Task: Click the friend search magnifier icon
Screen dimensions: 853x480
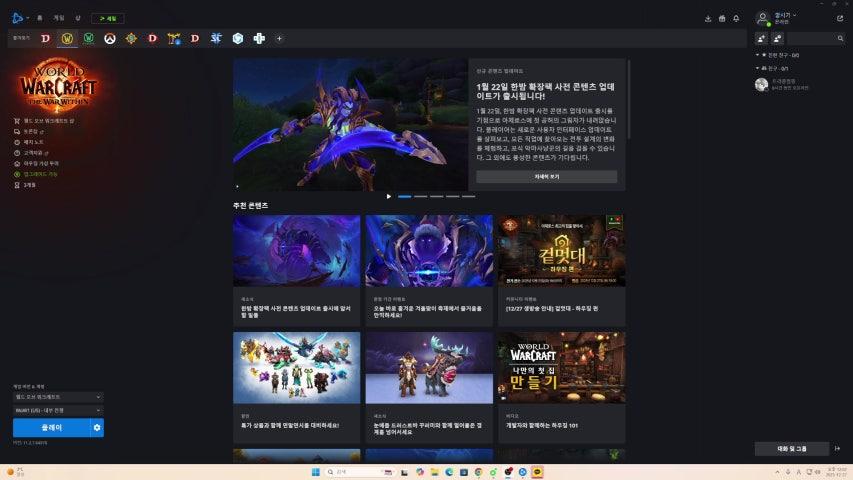Action: [840, 38]
